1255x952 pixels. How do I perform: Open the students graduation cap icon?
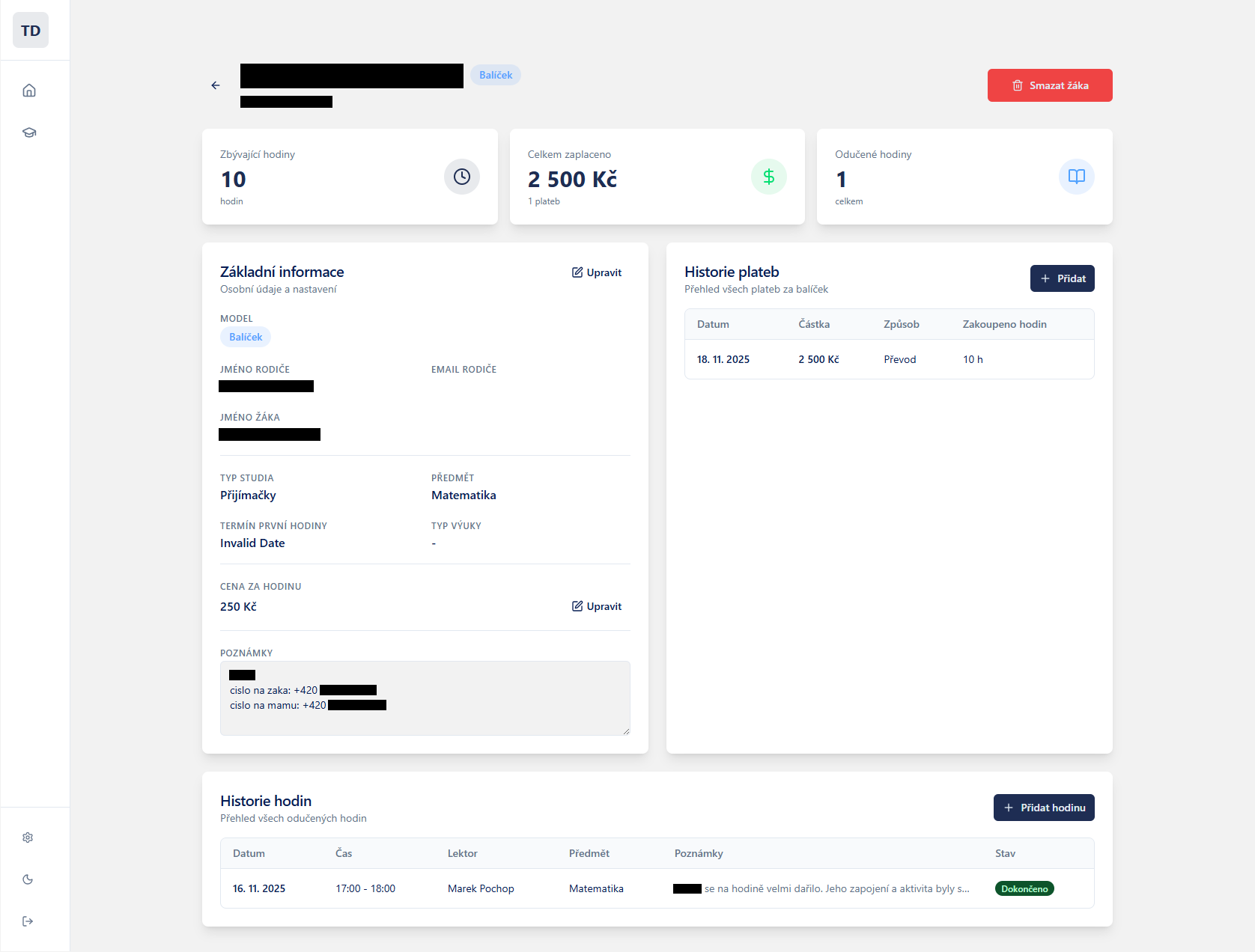[x=29, y=132]
